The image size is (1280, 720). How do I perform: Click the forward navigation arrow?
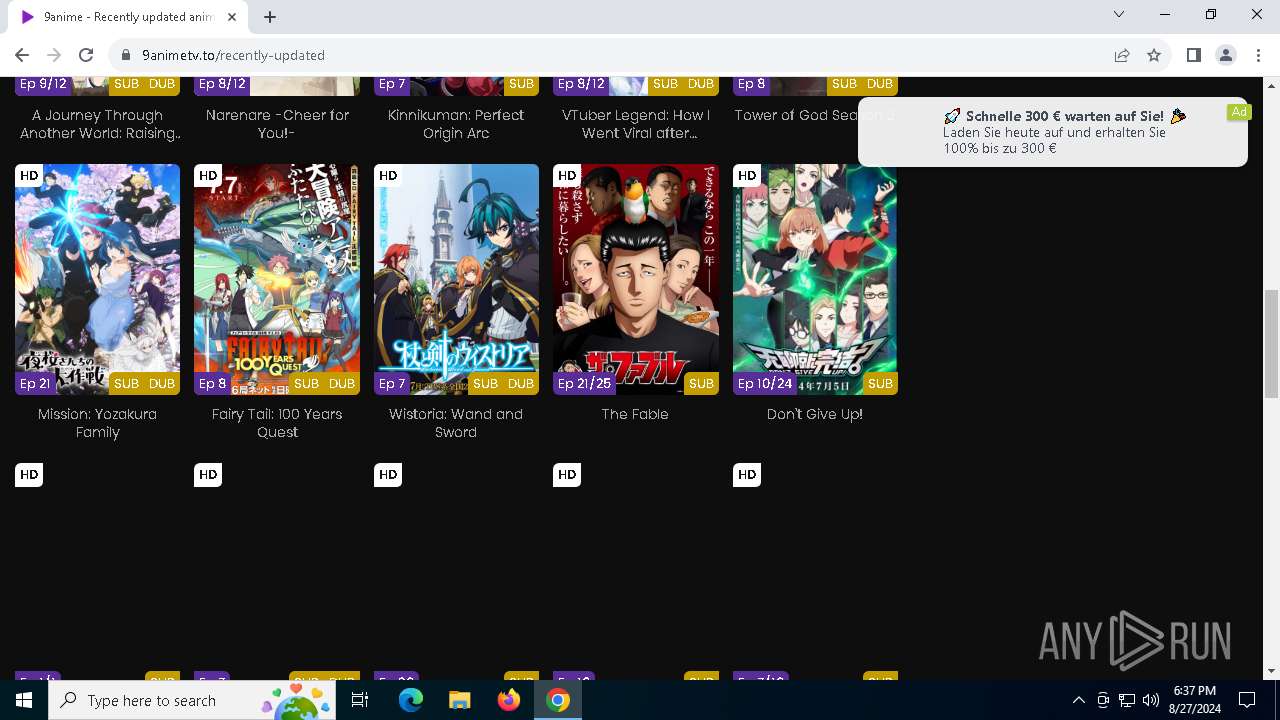54,55
